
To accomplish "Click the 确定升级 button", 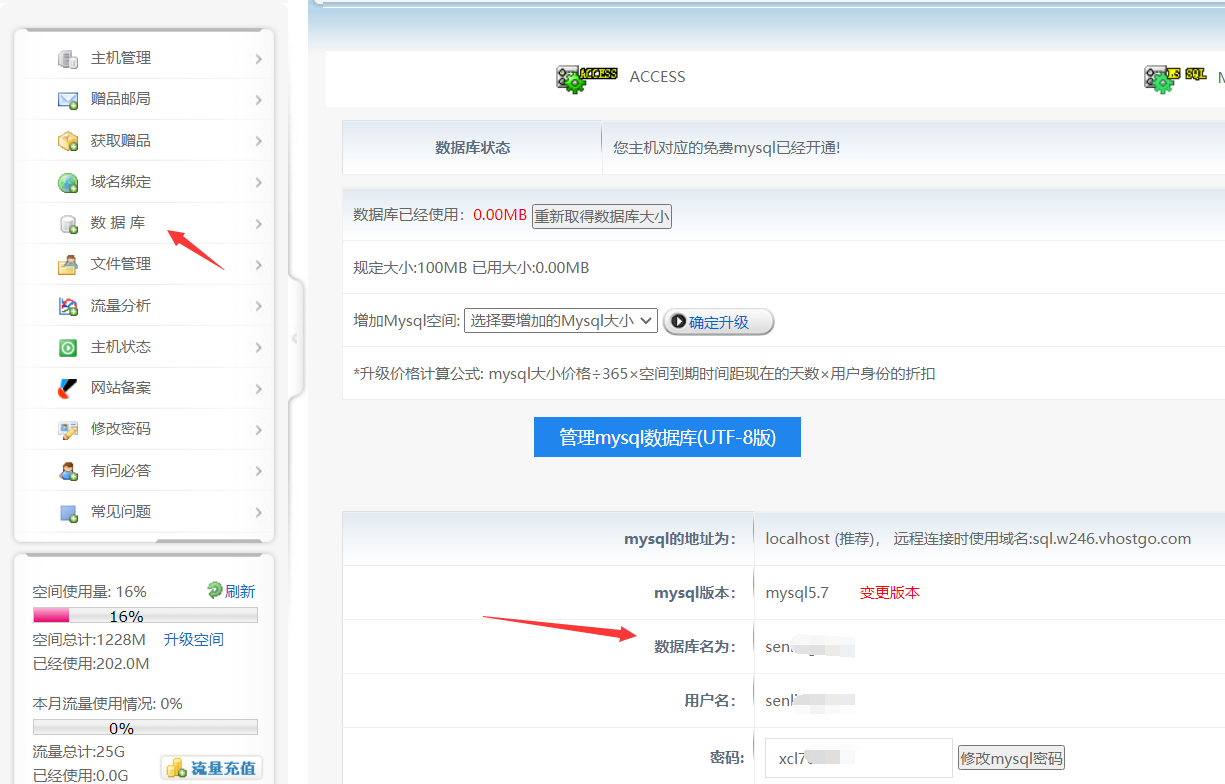I will point(718,322).
